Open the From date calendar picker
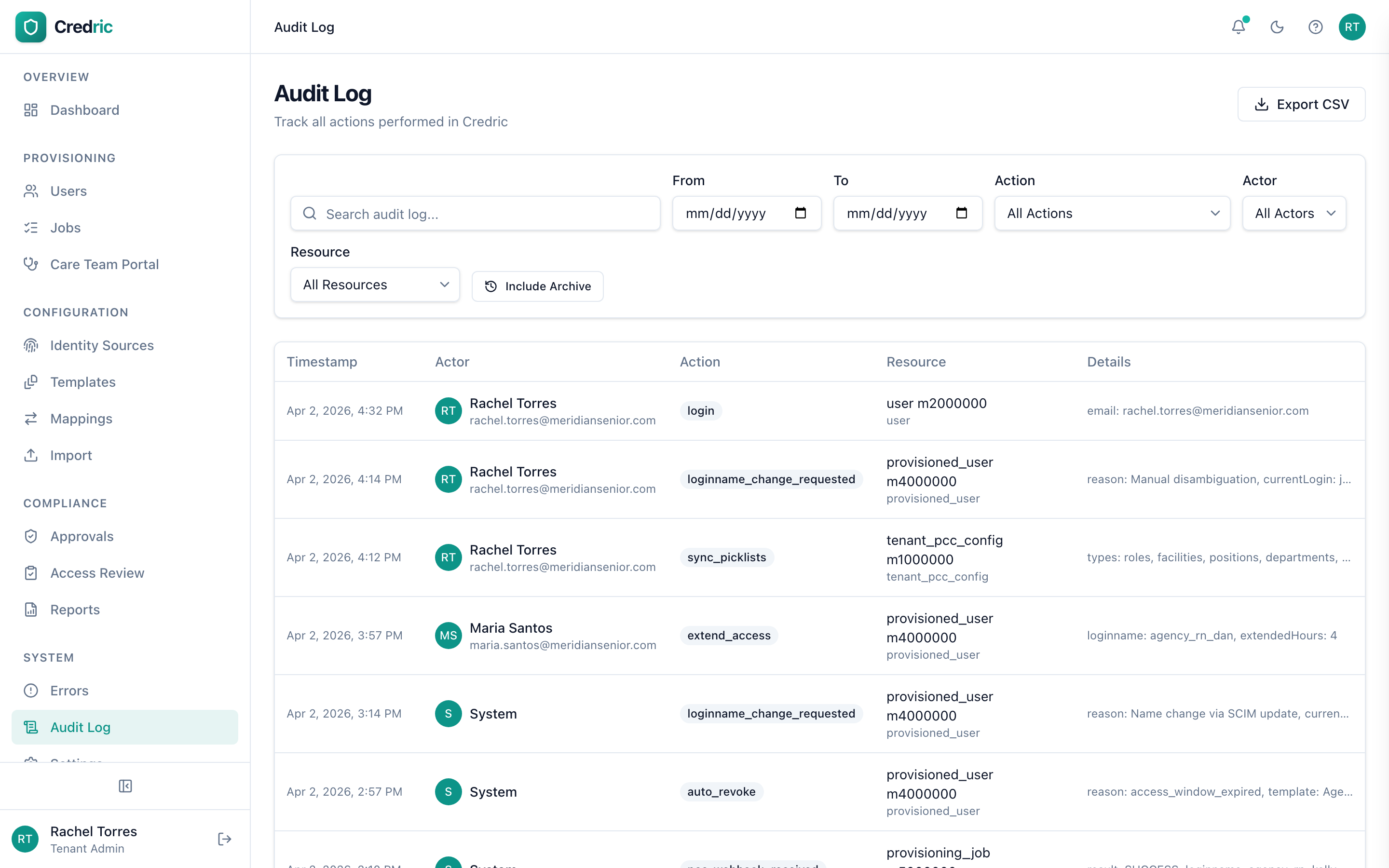The width and height of the screenshot is (1389, 868). (x=801, y=213)
